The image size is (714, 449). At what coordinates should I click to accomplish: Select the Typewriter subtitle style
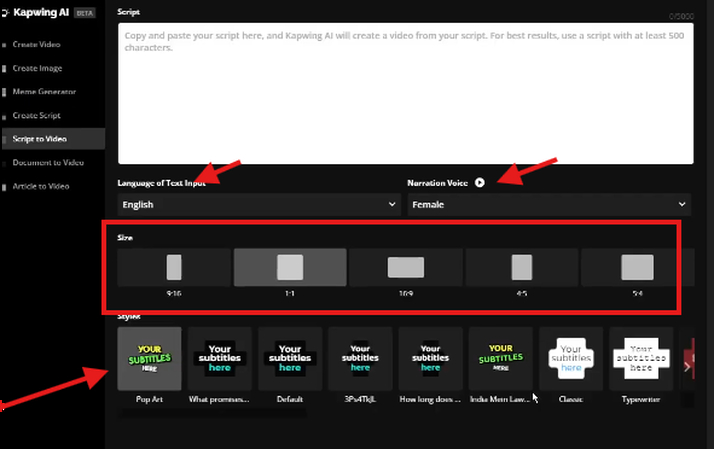[x=641, y=358]
